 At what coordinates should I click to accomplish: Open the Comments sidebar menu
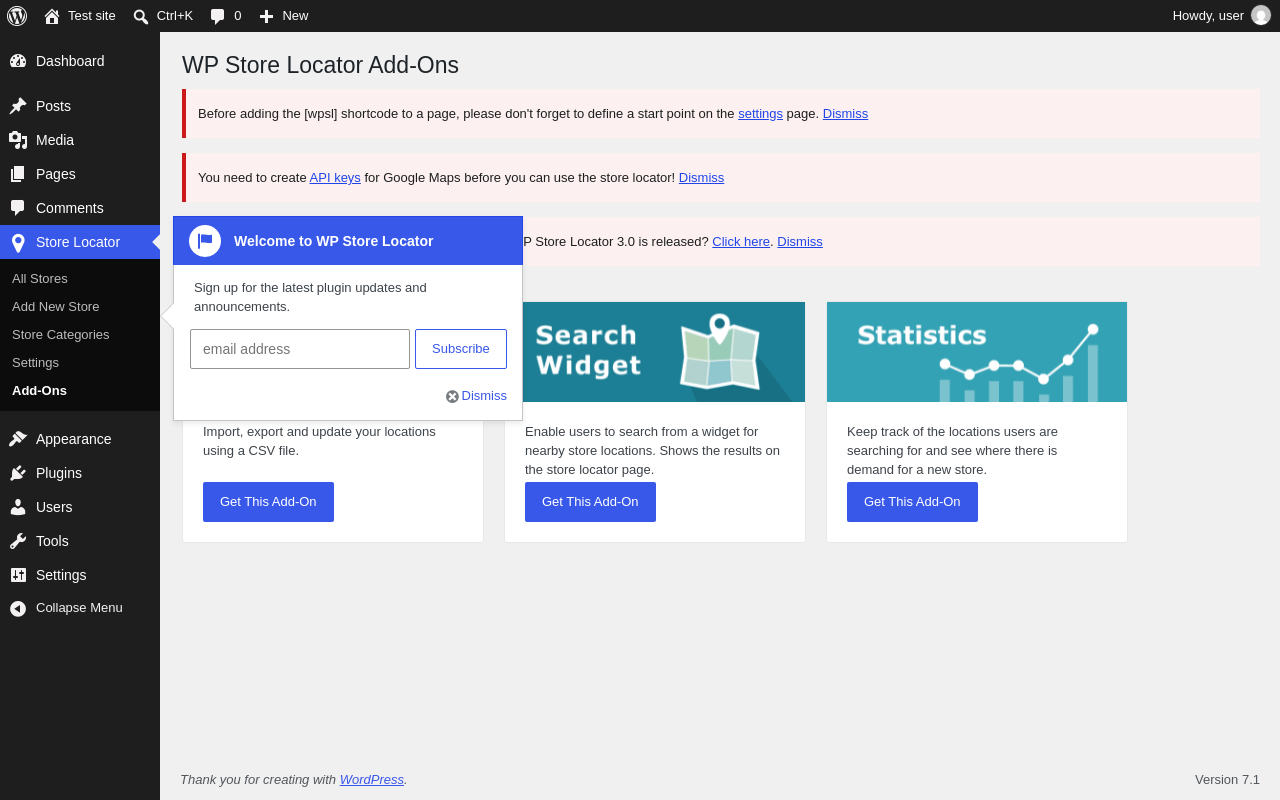tap(80, 208)
